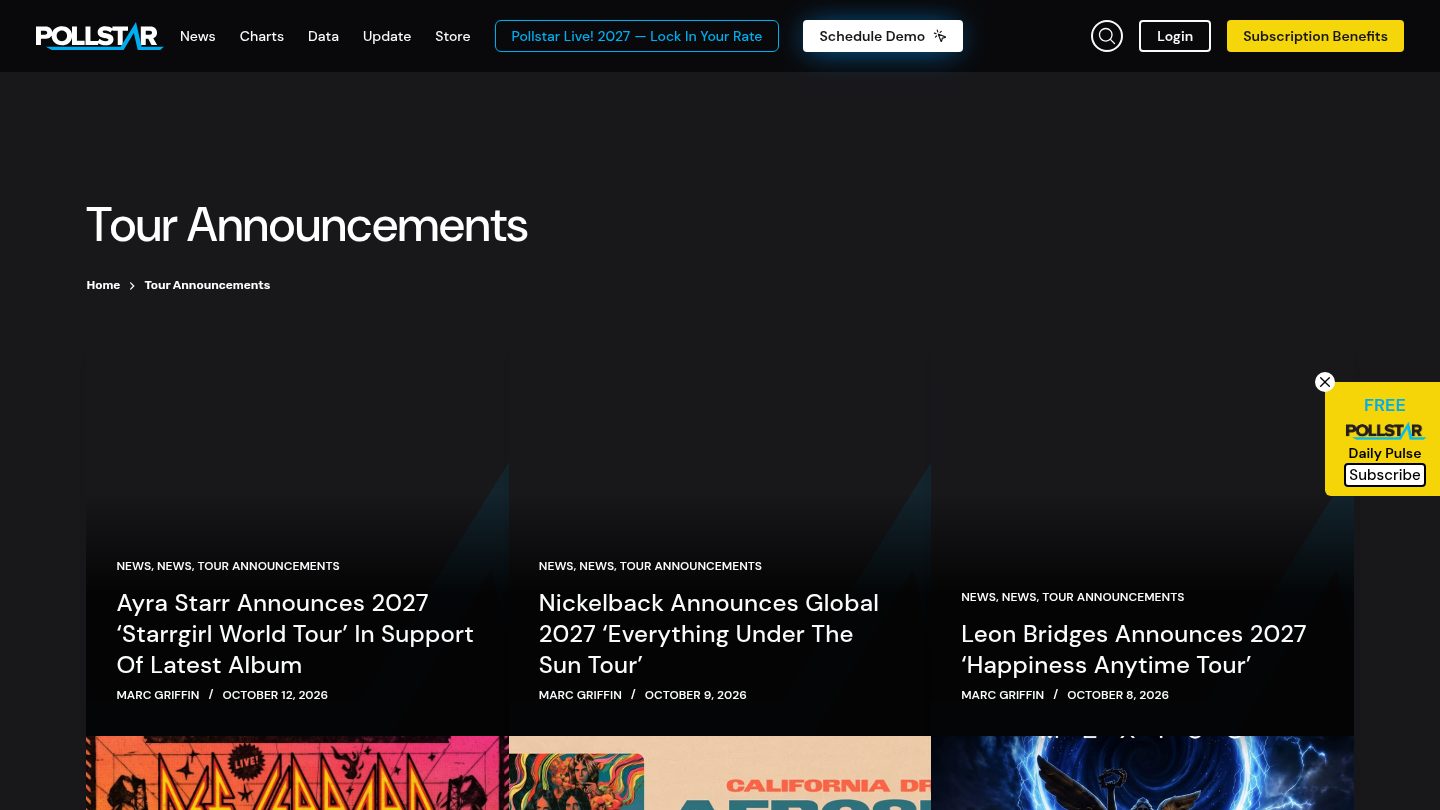Open the Store menu
Viewport: 1440px width, 810px height.
tap(453, 36)
